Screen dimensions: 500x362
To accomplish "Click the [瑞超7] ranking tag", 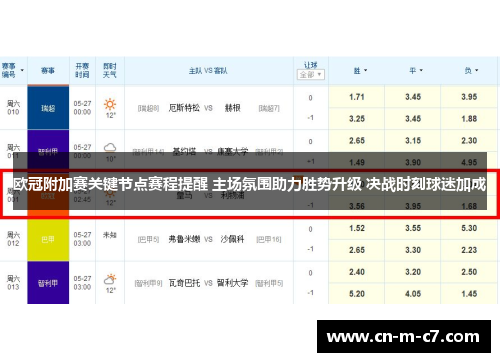I will pos(269,108).
